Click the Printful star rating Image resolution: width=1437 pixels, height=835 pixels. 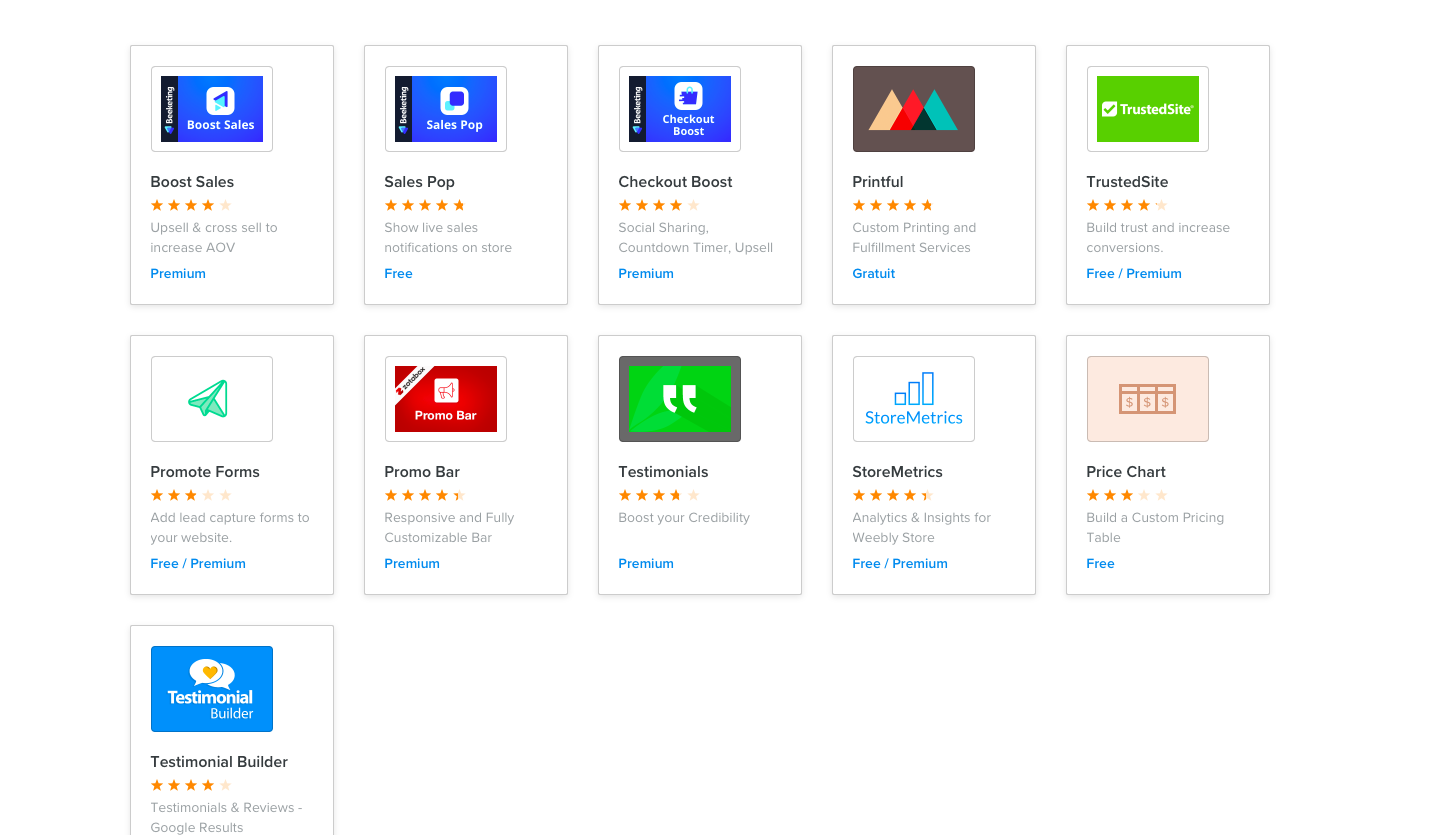coord(893,205)
